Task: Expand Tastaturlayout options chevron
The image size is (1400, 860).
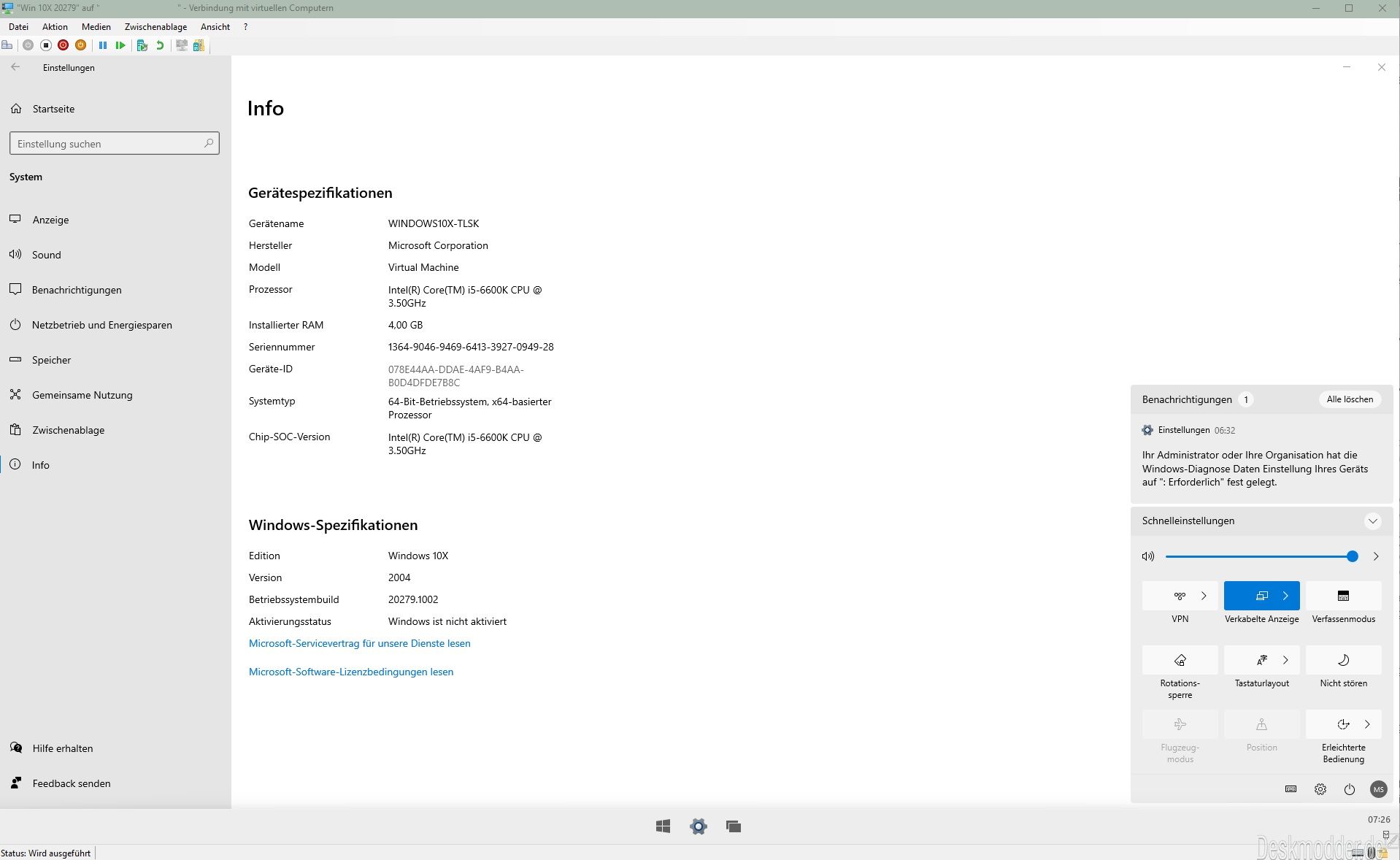Action: pyautogui.click(x=1285, y=660)
